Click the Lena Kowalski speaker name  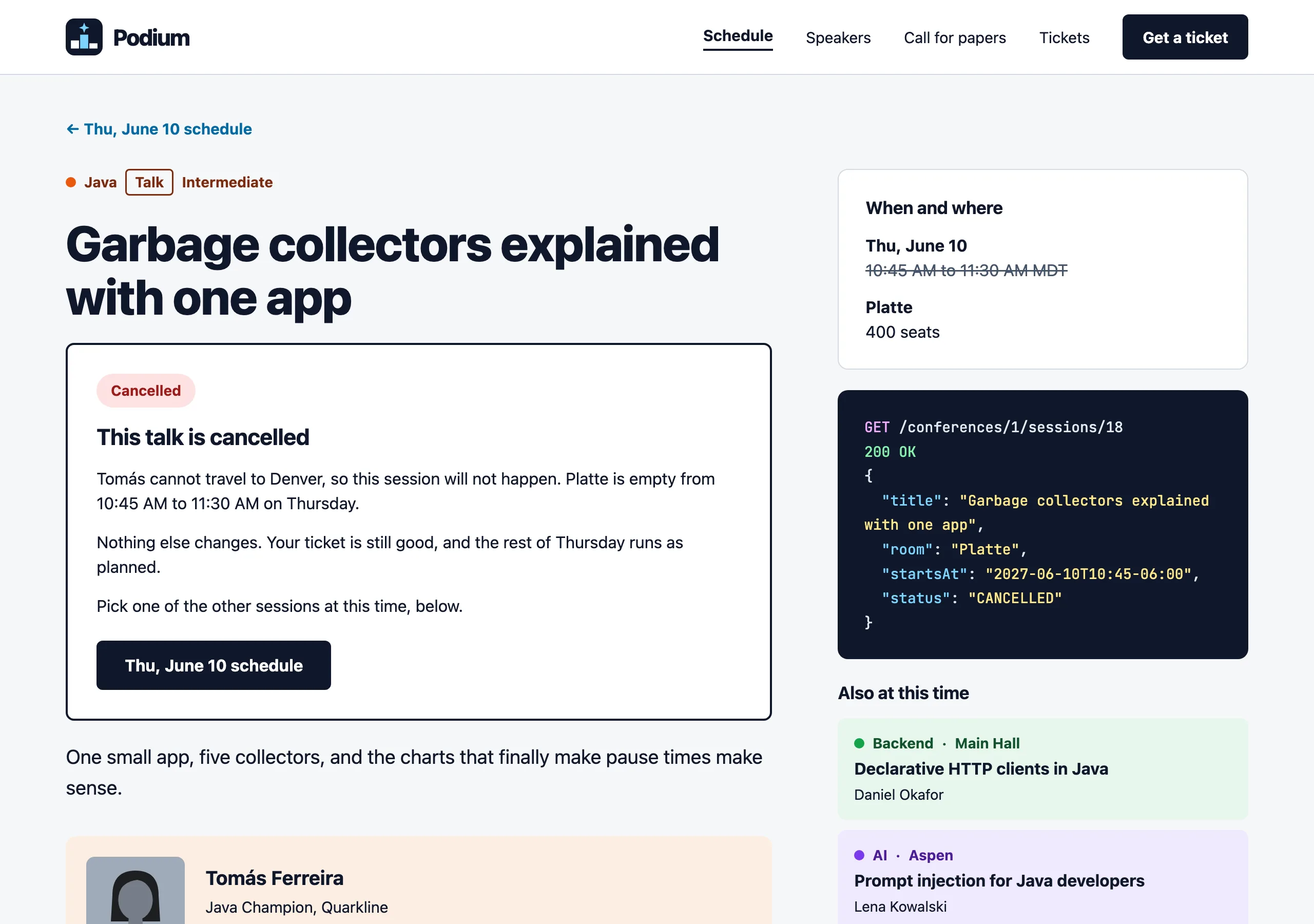[900, 907]
